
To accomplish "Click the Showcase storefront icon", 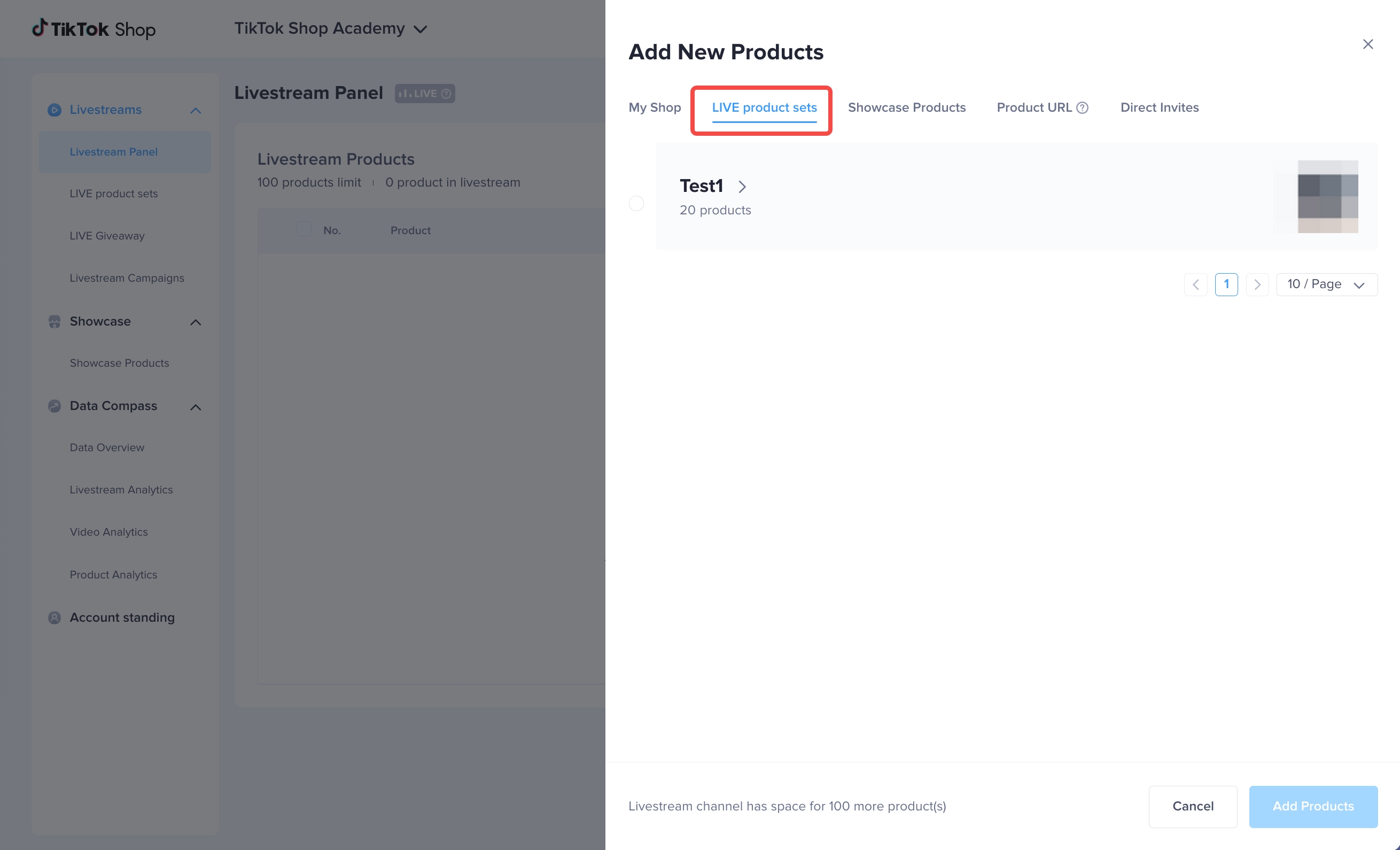I will 55,322.
